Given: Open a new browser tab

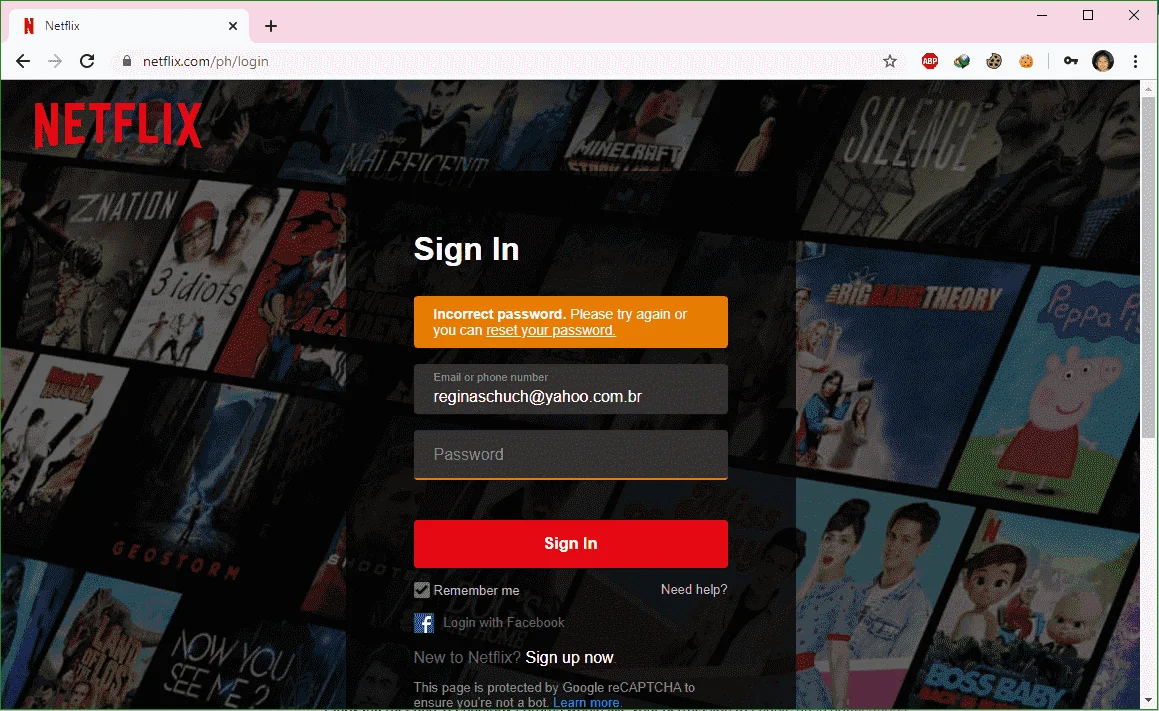Looking at the screenshot, I should [271, 26].
